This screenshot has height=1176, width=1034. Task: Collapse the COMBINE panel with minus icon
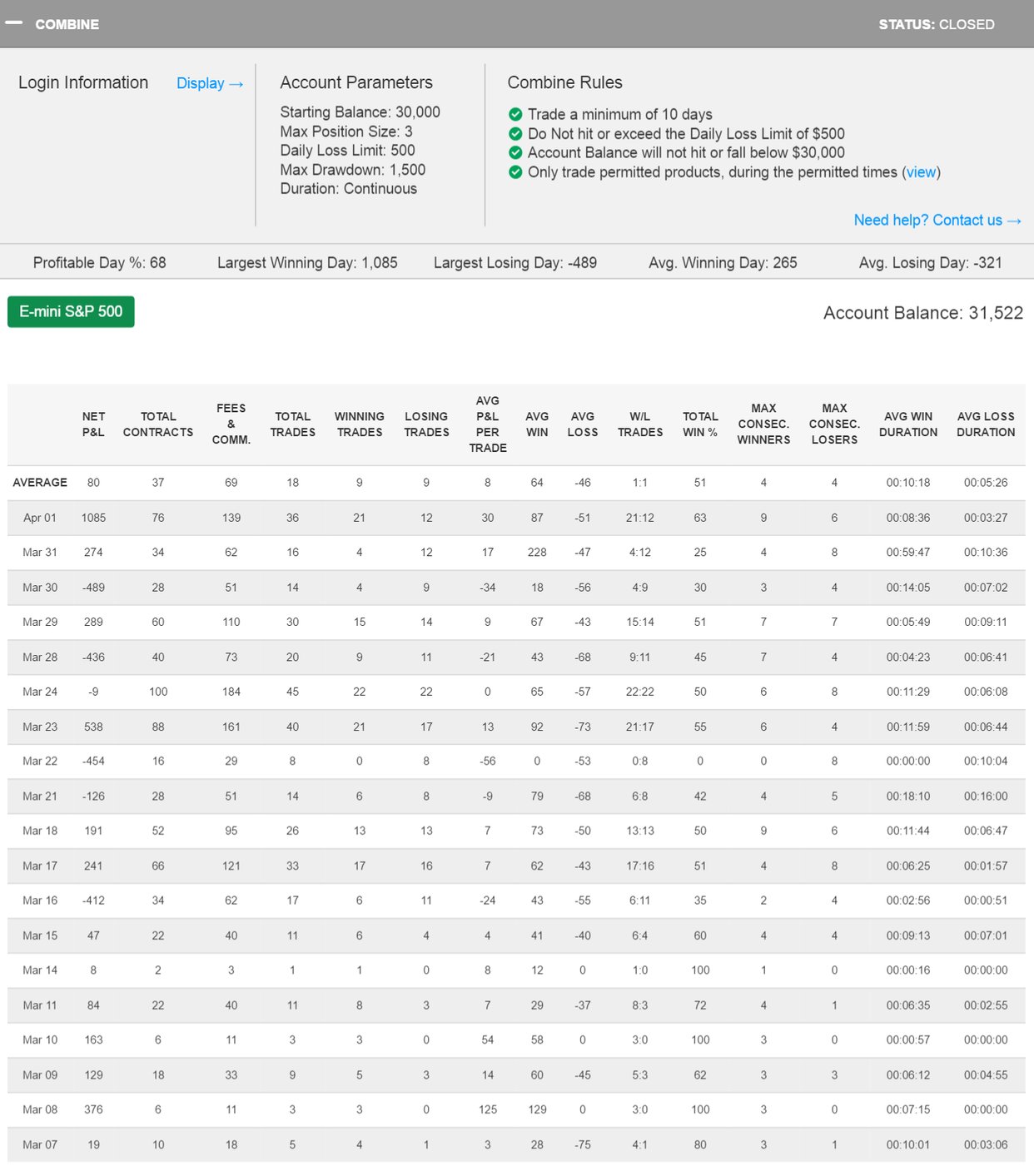[14, 23]
